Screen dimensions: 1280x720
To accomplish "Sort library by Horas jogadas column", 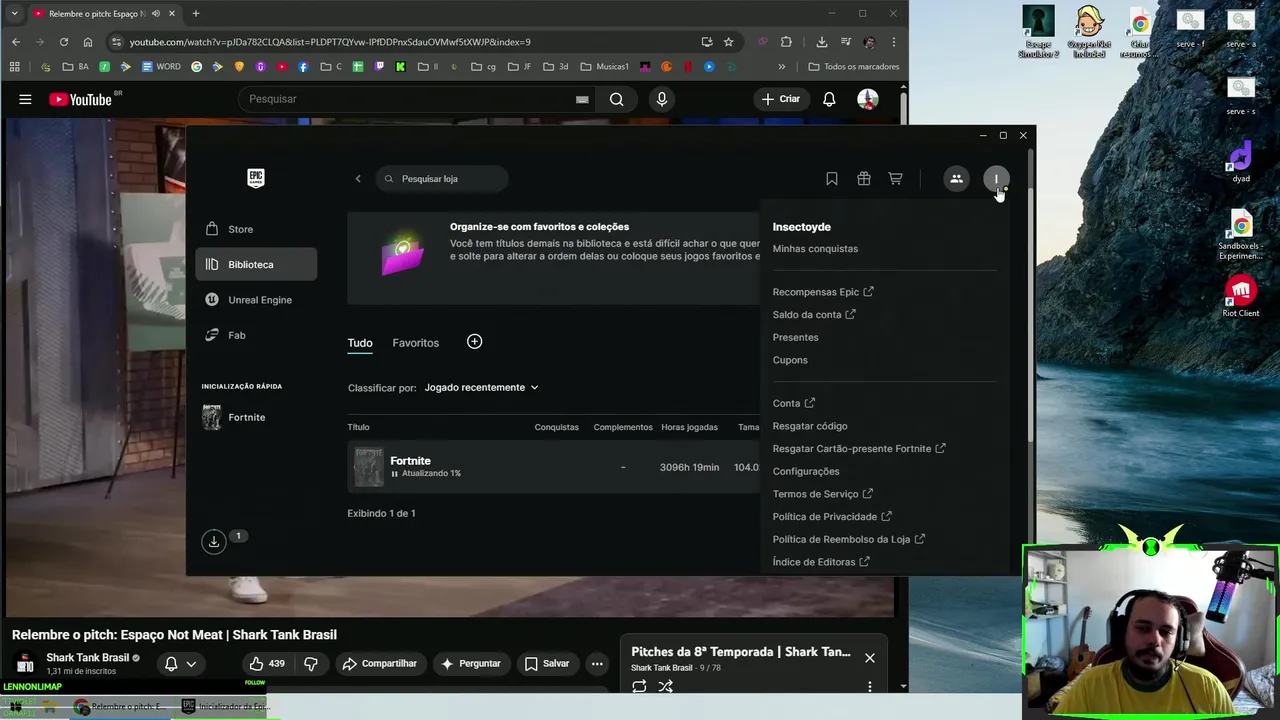I will 690,427.
